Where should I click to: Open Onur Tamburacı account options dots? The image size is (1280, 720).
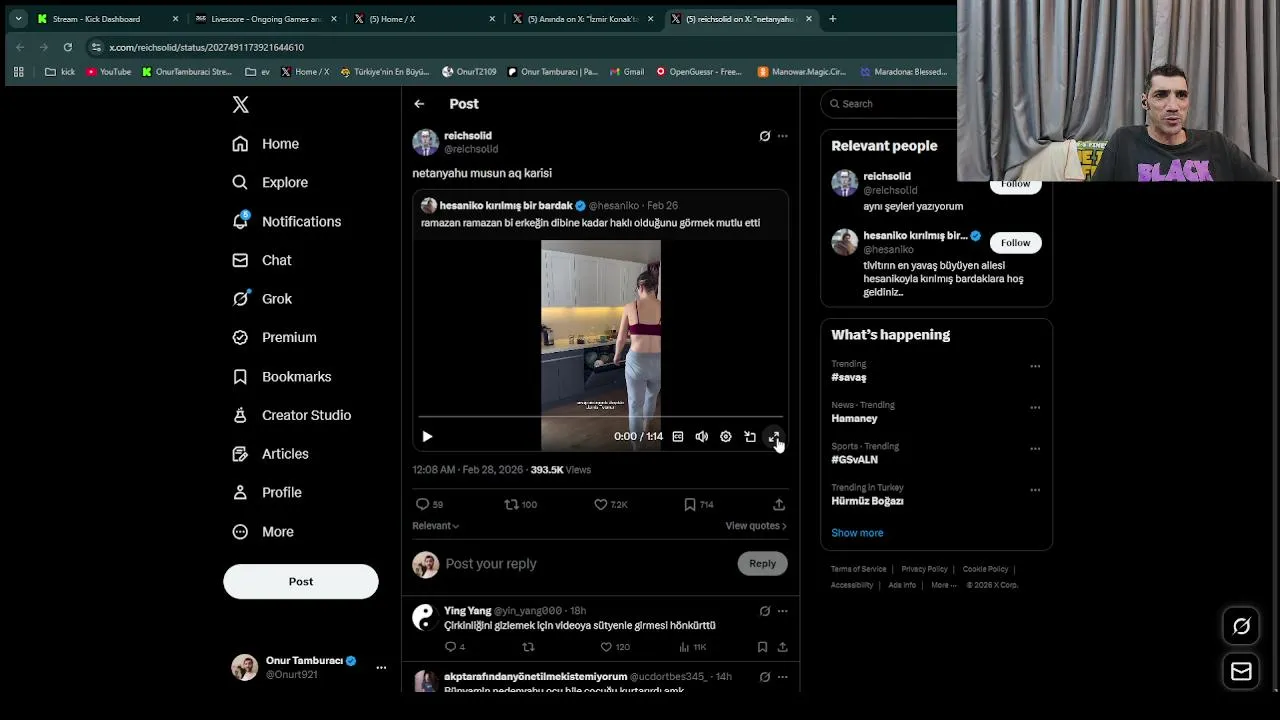coord(381,667)
